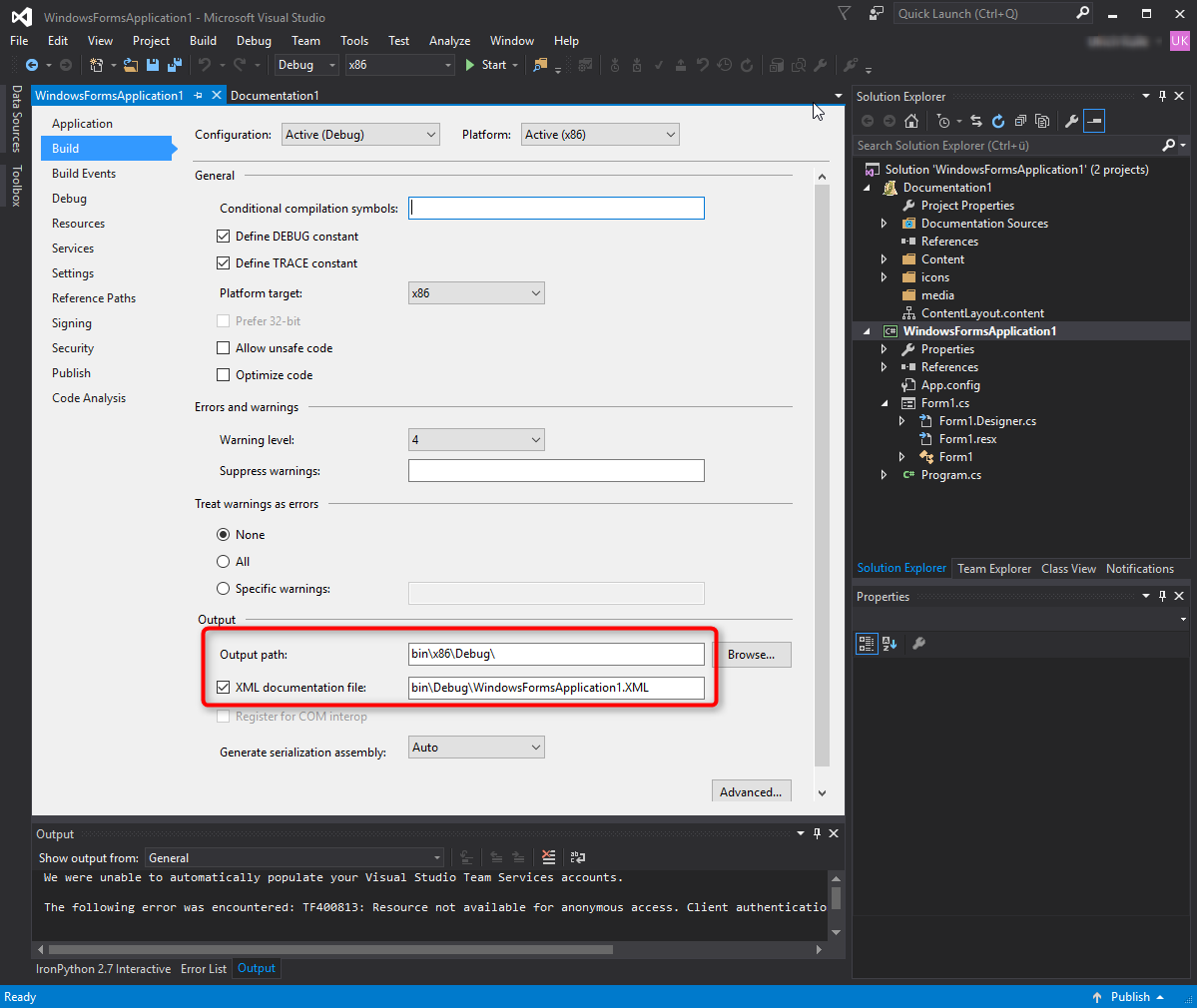Click the Build page vertical scrollbar
Screen dimensions: 1197x1008
[x=823, y=475]
